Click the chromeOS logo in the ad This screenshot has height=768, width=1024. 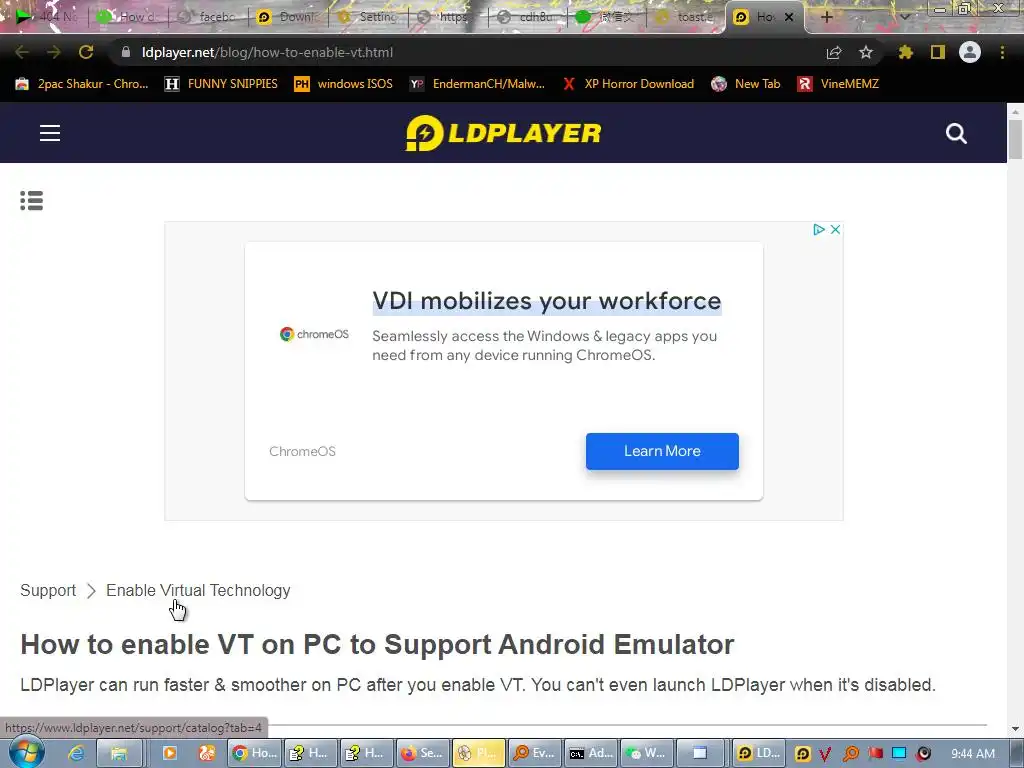(x=314, y=334)
